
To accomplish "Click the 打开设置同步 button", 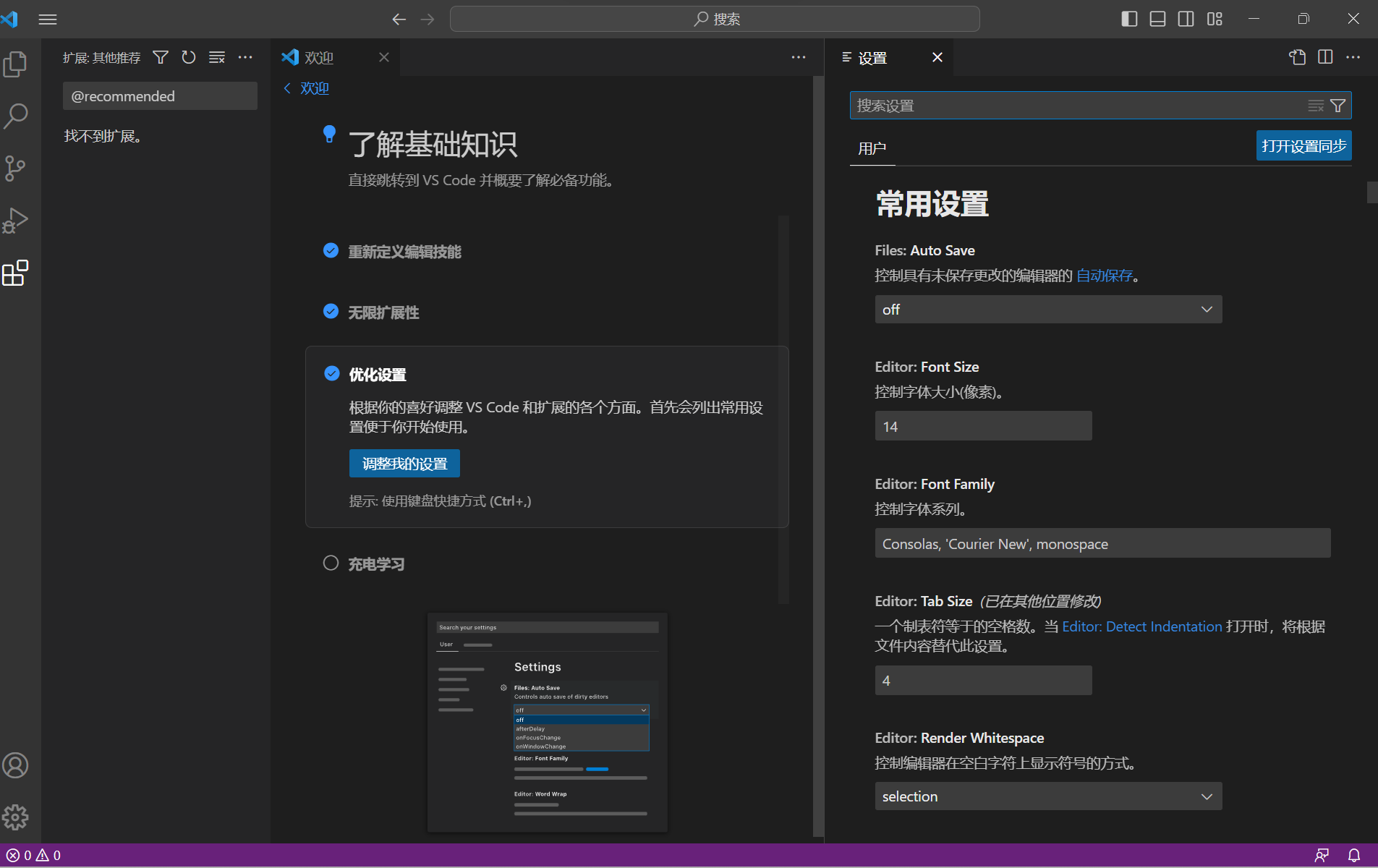I will coord(1303,146).
